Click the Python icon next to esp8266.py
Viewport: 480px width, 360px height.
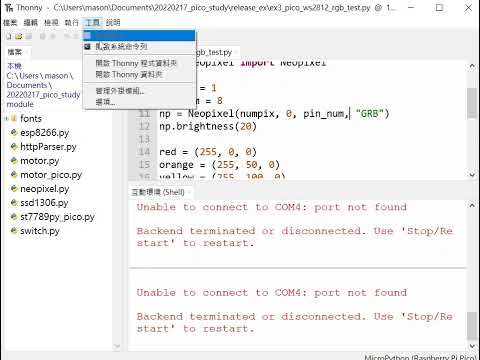(14, 132)
